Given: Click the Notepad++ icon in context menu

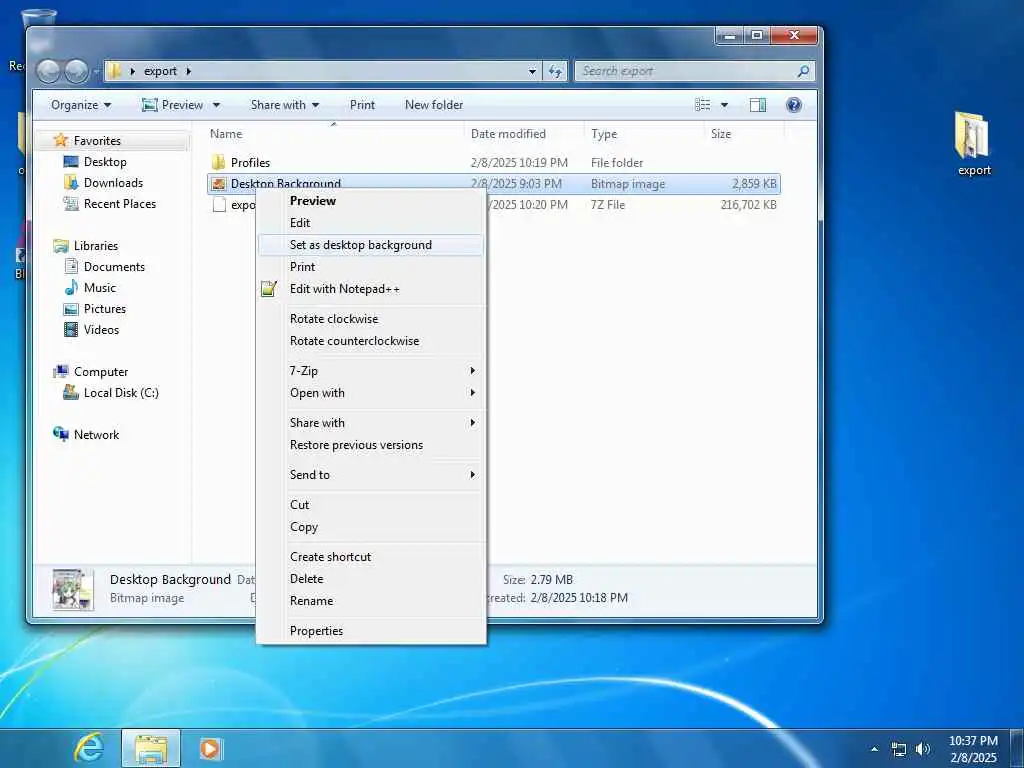Looking at the screenshot, I should [x=268, y=289].
